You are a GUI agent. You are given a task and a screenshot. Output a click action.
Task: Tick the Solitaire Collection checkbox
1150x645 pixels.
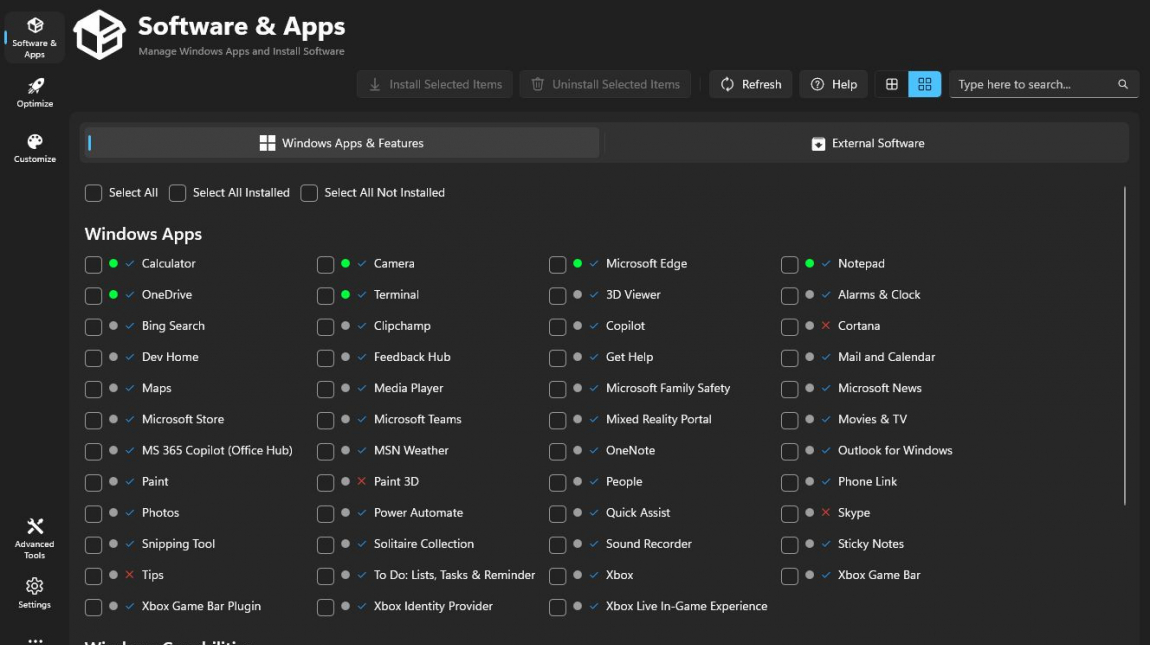click(x=325, y=544)
